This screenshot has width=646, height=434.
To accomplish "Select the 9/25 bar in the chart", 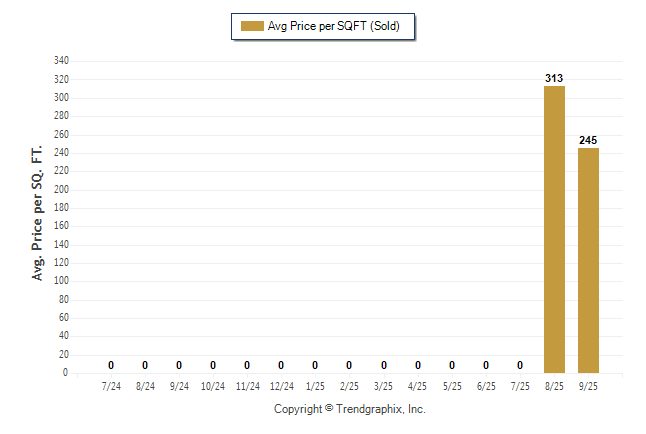I will pyautogui.click(x=588, y=260).
